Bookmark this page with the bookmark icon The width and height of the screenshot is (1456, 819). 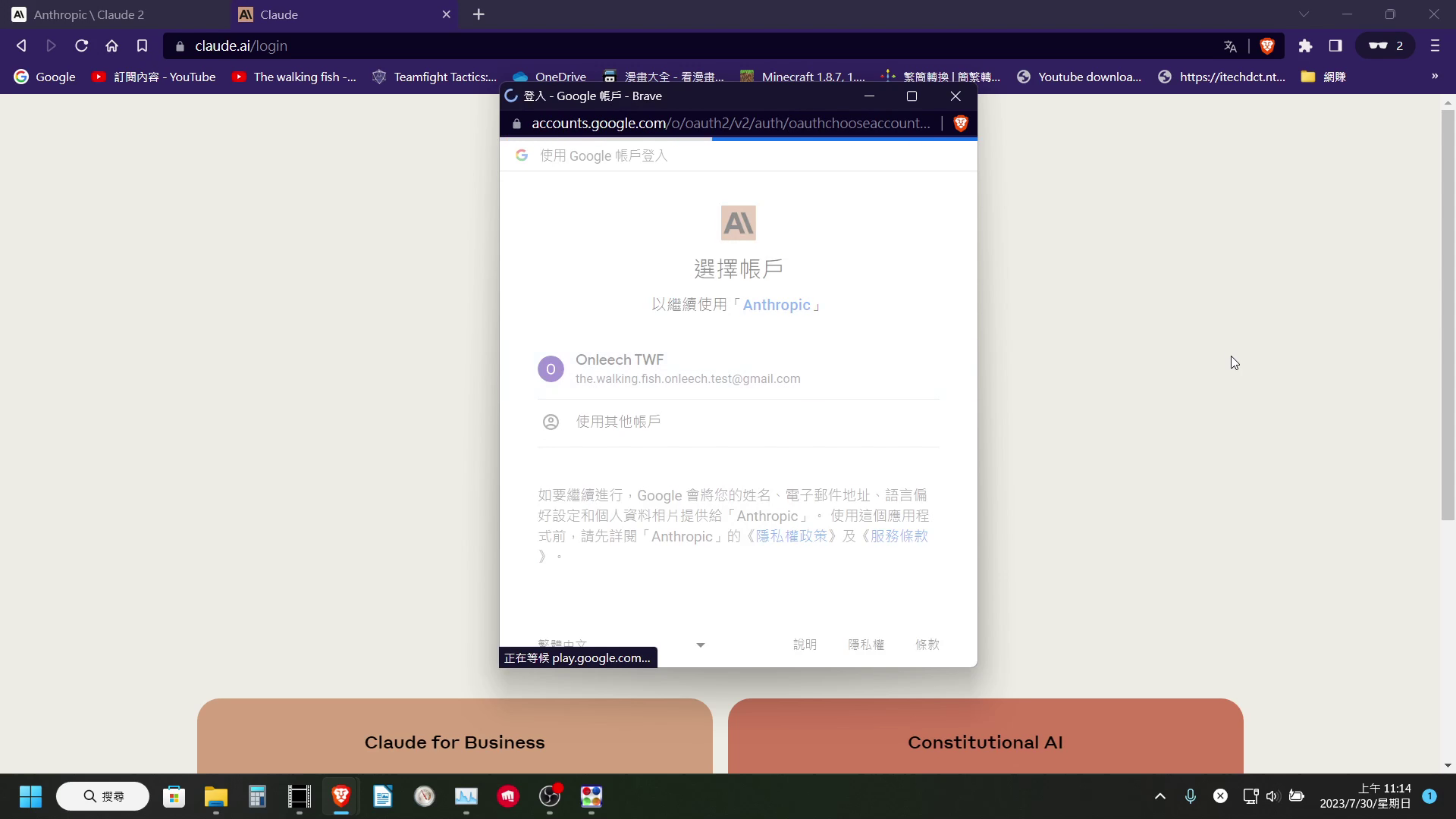click(142, 46)
